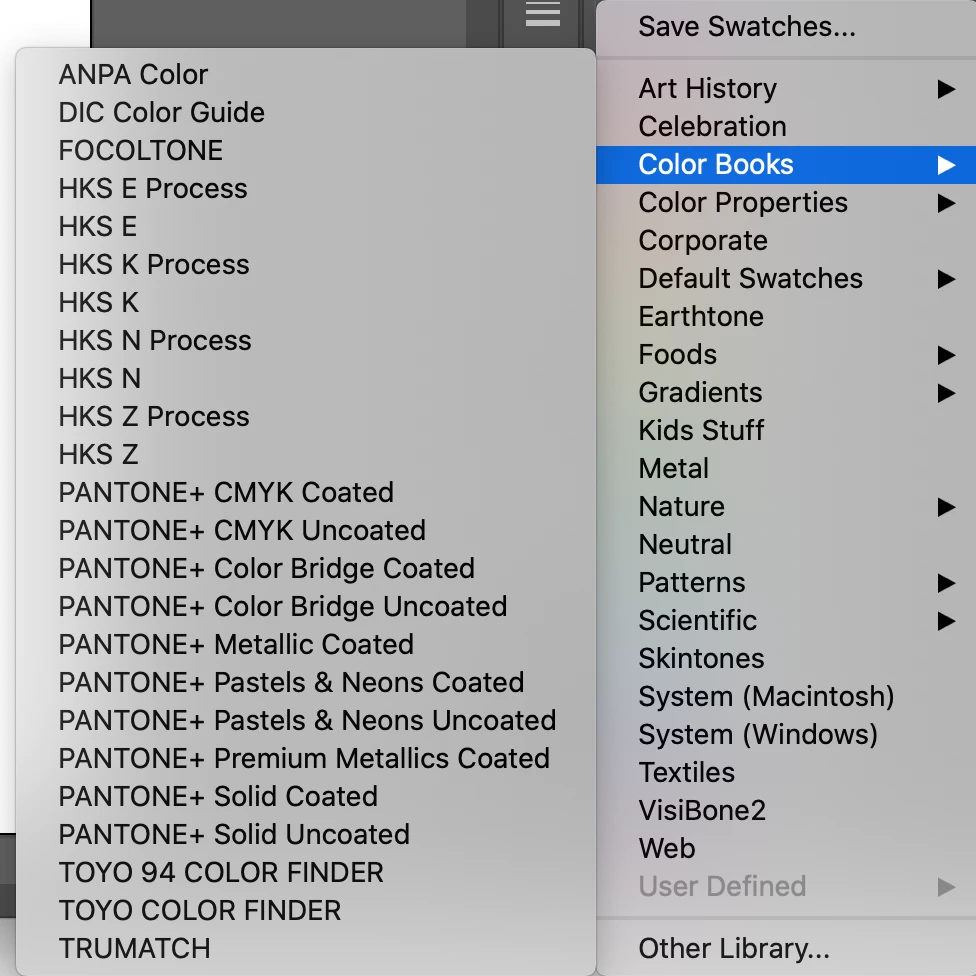Image resolution: width=976 pixels, height=976 pixels.
Task: Open the Gradients submenu
Action: 786,393
